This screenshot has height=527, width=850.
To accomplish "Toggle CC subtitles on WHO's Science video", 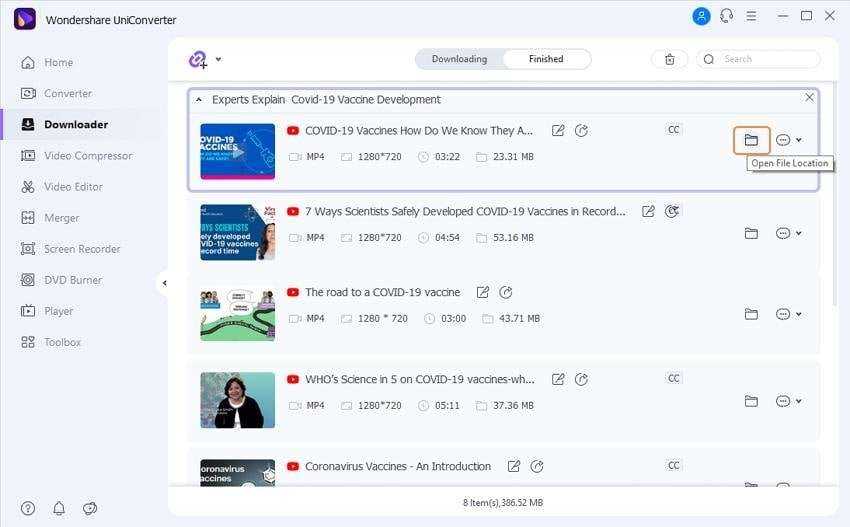I will tap(674, 379).
